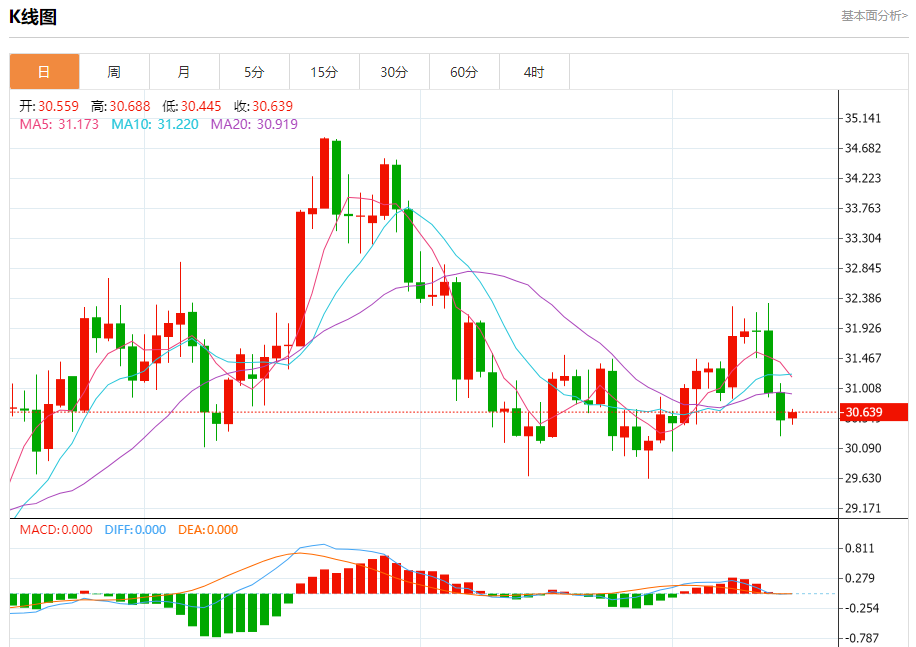Click the DIFF:0.000 label
This screenshot has height=647, width=916.
coord(135,530)
